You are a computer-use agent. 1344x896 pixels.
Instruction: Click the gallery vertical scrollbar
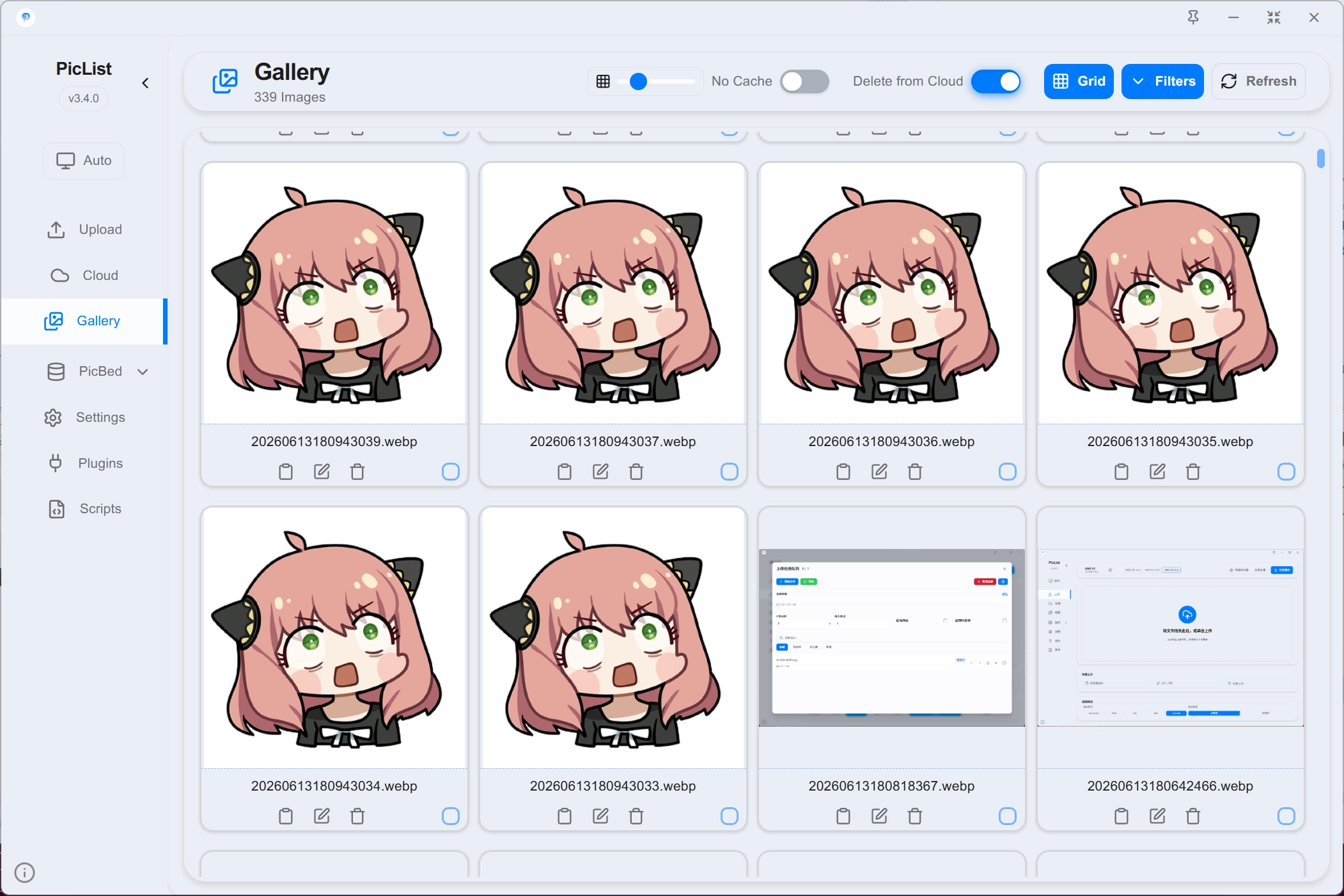coord(1321,158)
